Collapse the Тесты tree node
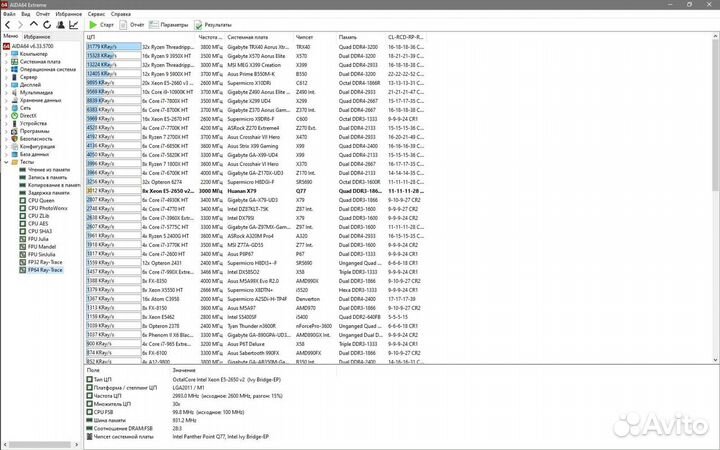Viewport: 720px width, 450px height. (x=5, y=164)
